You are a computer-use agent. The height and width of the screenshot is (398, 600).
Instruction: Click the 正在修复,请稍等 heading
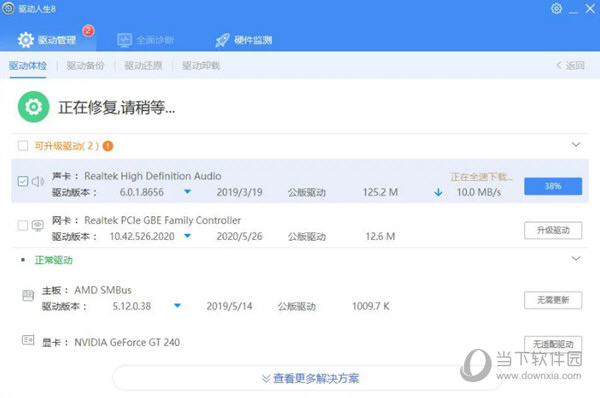[117, 107]
